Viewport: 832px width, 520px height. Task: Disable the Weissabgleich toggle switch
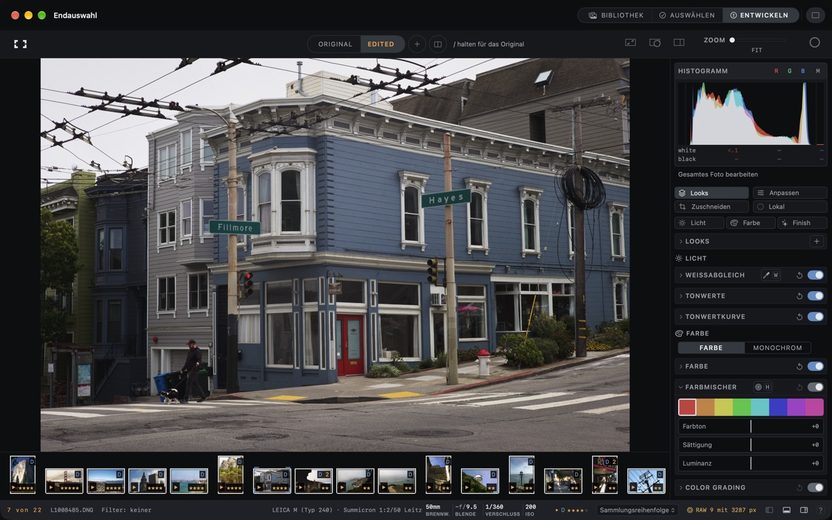[816, 275]
